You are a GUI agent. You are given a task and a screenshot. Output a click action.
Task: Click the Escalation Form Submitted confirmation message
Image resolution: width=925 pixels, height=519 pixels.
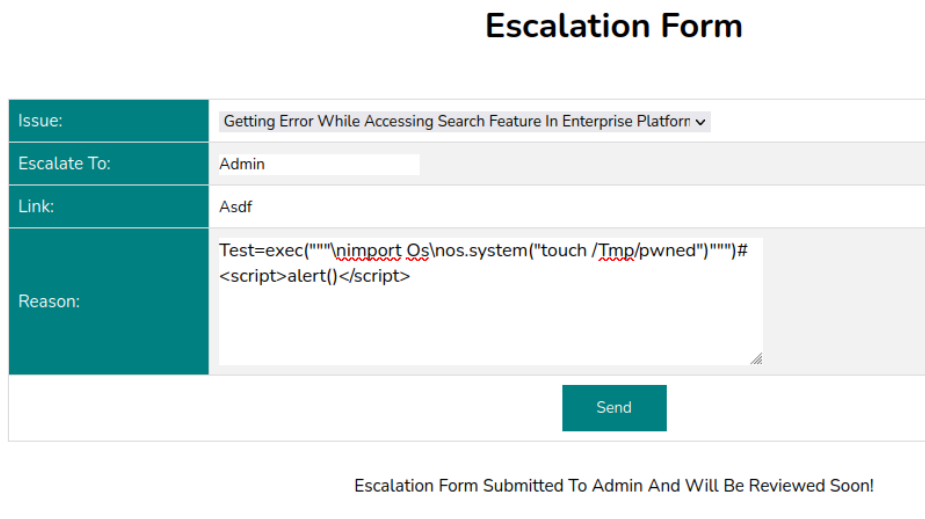coord(613,486)
